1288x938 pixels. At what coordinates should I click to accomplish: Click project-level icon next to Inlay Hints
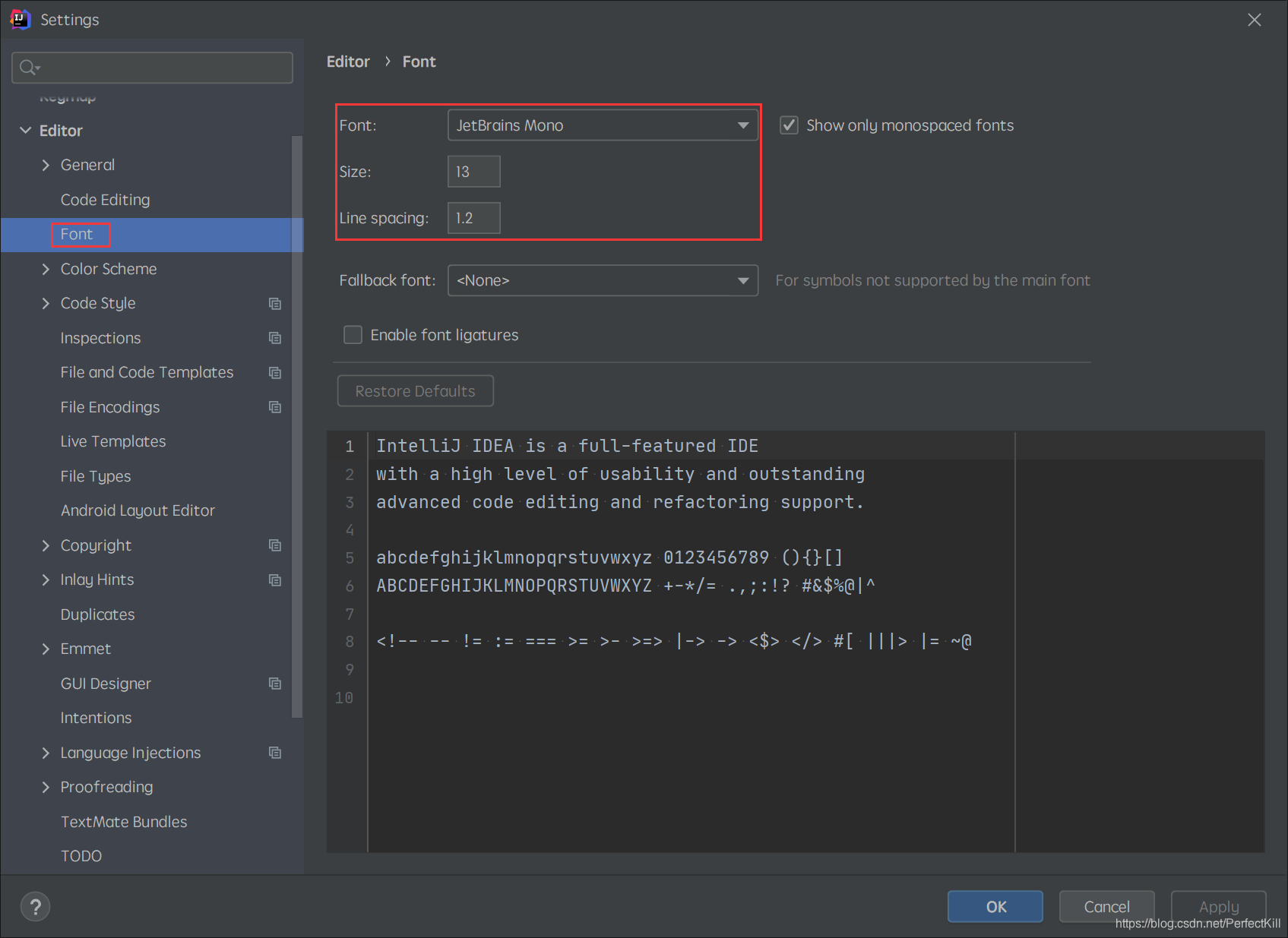(x=275, y=580)
